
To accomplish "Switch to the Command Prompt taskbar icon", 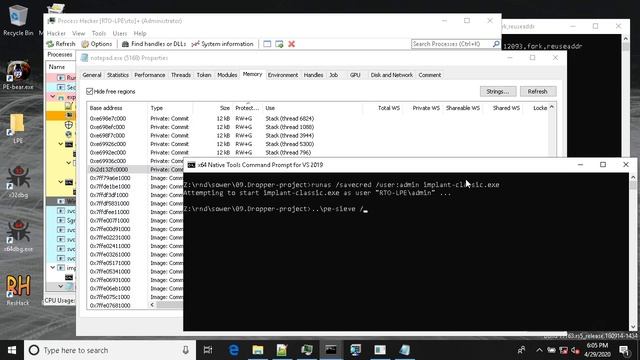I will [331, 350].
